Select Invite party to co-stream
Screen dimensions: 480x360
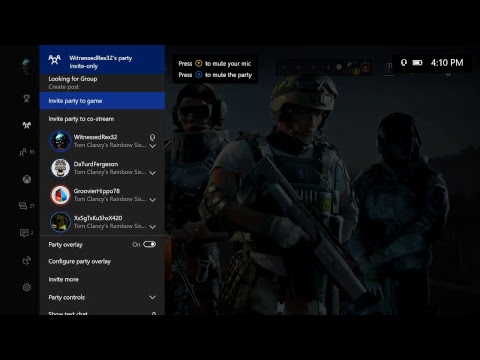[x=102, y=119]
